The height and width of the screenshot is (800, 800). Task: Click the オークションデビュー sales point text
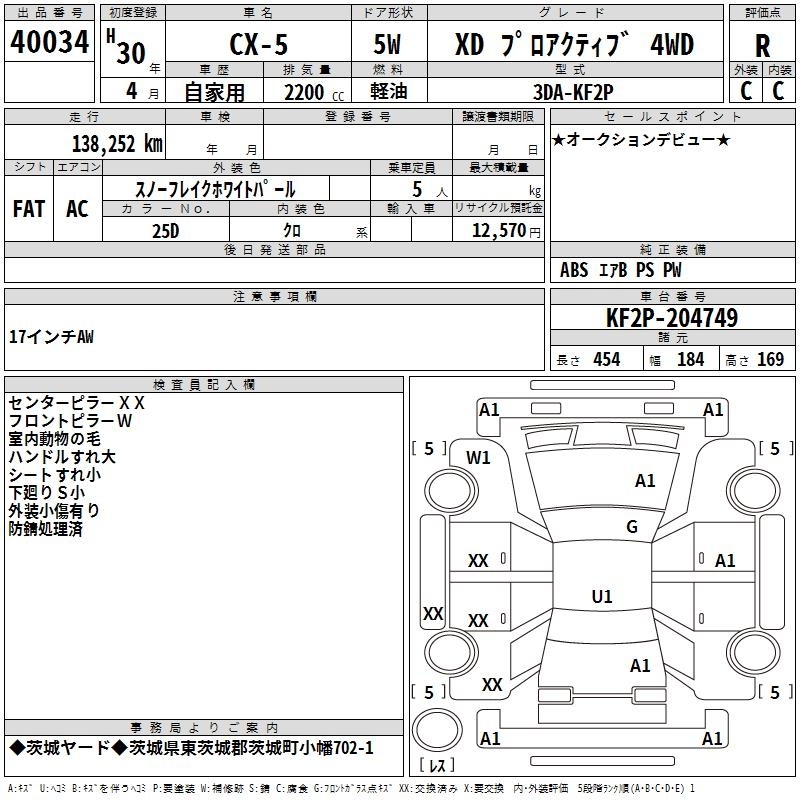(641, 140)
